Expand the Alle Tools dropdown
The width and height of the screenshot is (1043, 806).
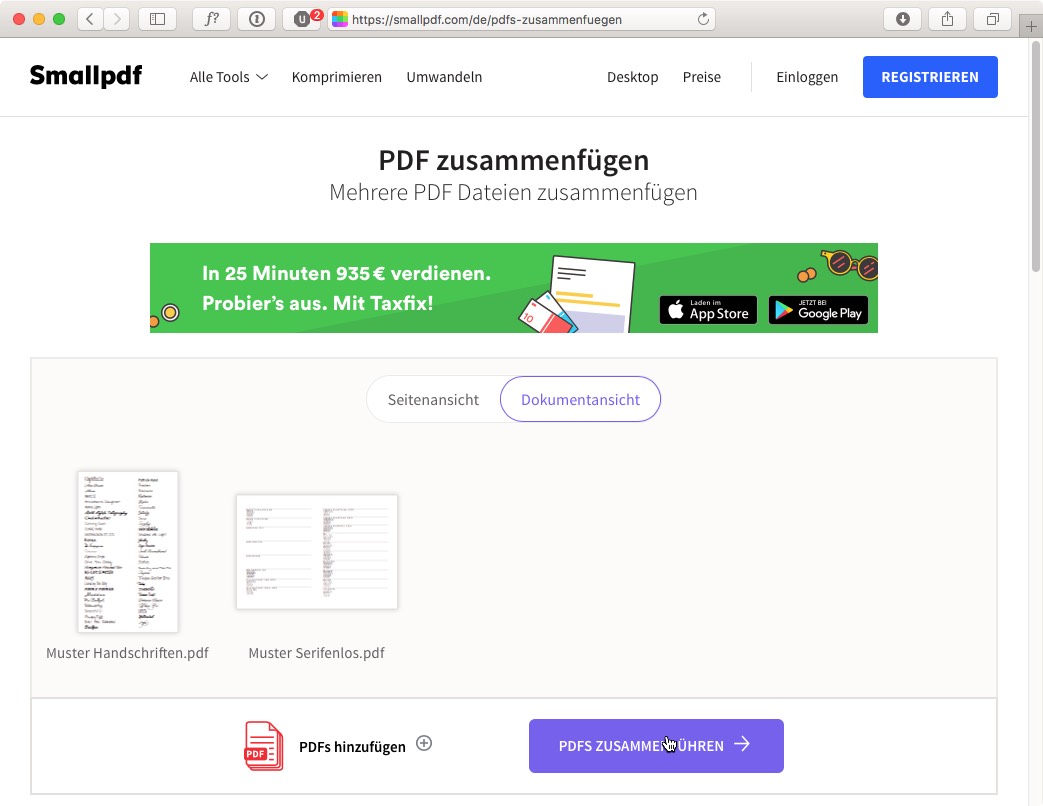point(228,77)
